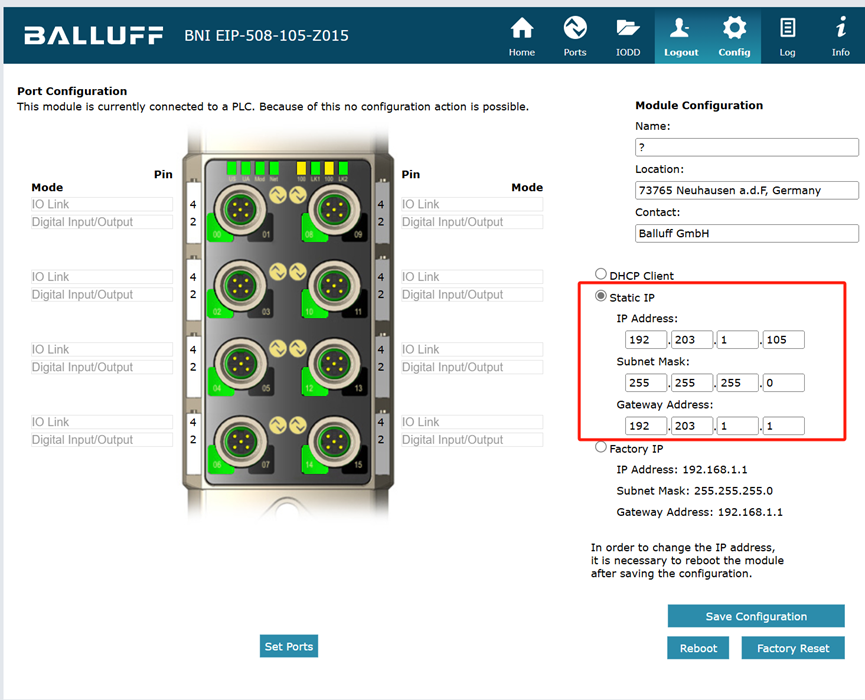This screenshot has height=700, width=865.
Task: Click the Reboot button
Action: [698, 648]
